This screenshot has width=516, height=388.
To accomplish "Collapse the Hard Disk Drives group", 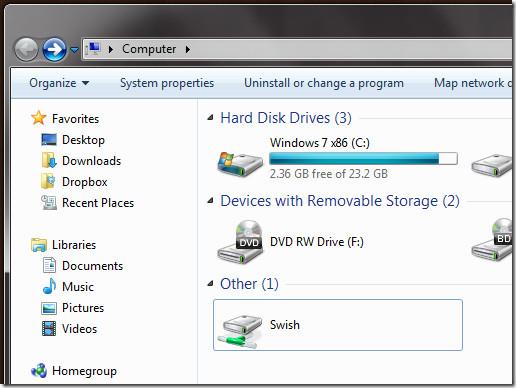I will pos(210,117).
